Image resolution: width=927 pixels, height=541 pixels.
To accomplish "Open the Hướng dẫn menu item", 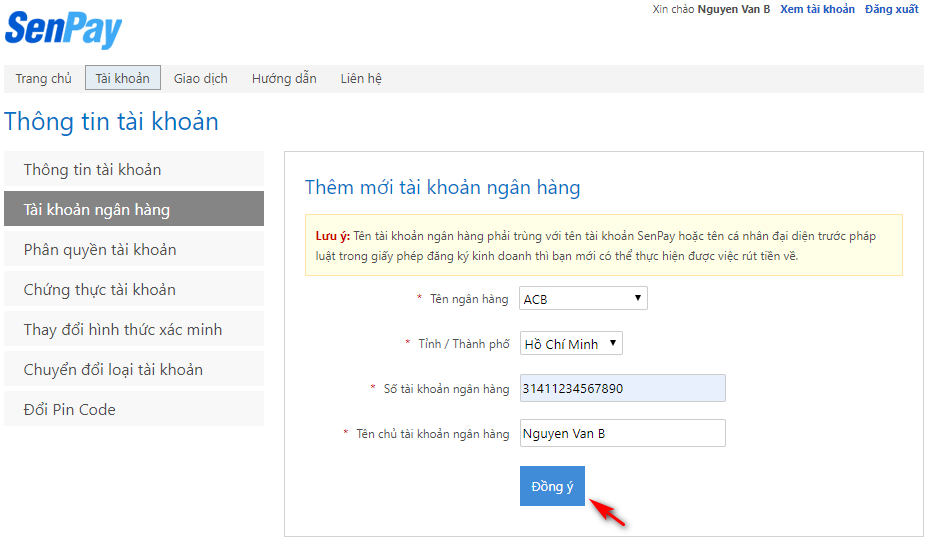I will (x=284, y=79).
